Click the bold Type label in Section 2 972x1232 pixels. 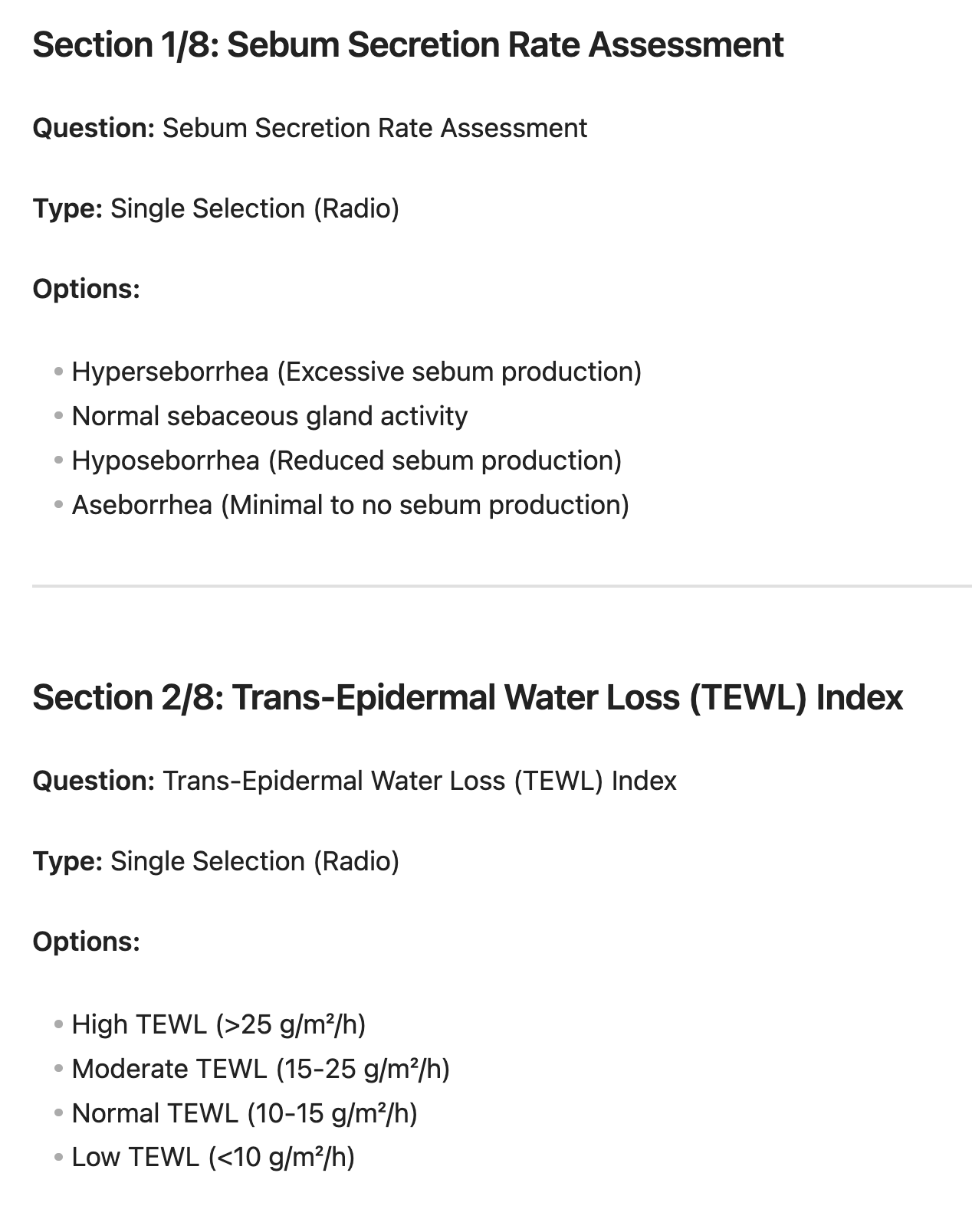click(67, 861)
